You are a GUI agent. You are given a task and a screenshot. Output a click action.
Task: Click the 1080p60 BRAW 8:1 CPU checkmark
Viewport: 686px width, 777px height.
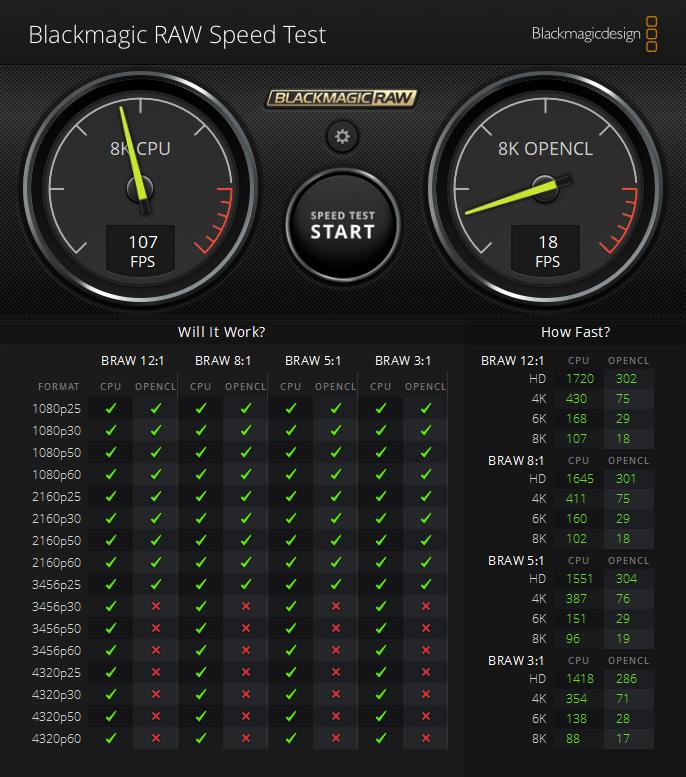coord(201,474)
